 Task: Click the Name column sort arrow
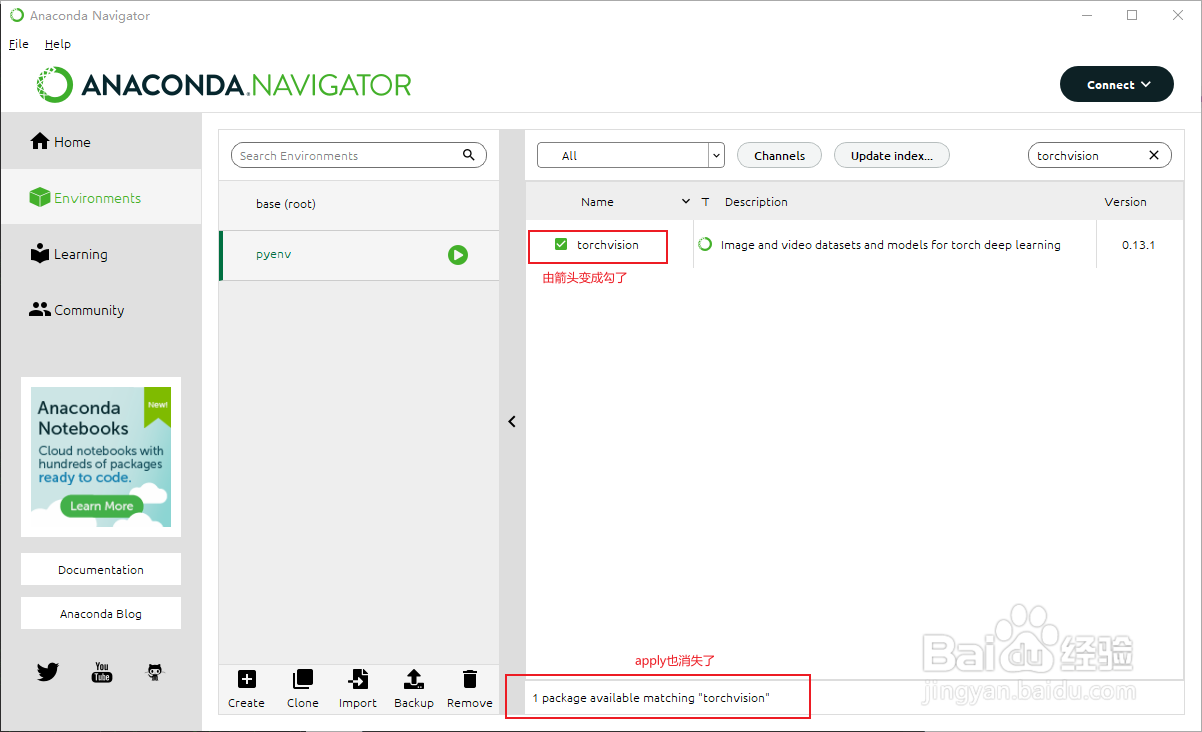tap(686, 202)
